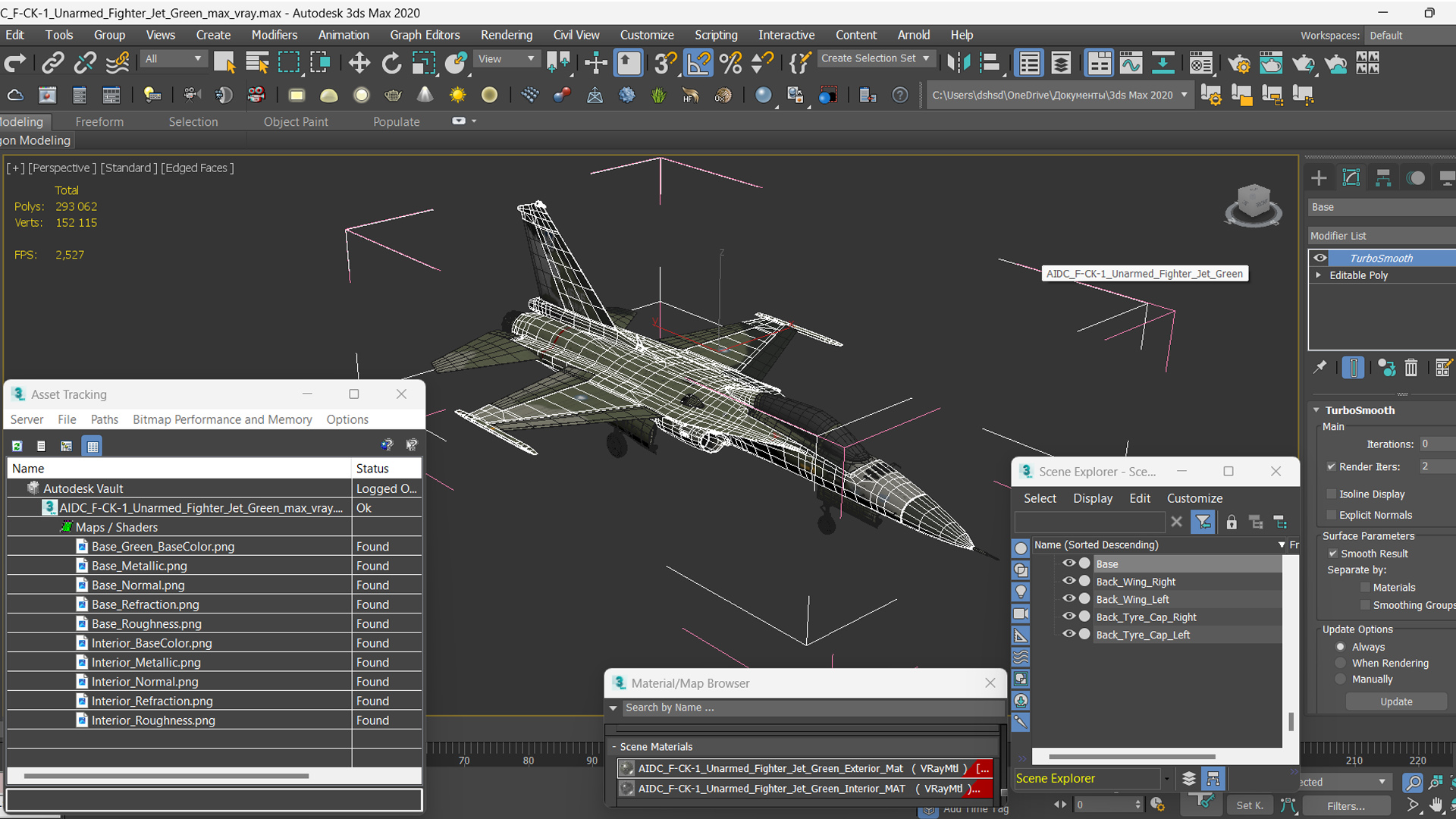
Task: Click Material Browser Search by Name field
Action: [x=813, y=708]
